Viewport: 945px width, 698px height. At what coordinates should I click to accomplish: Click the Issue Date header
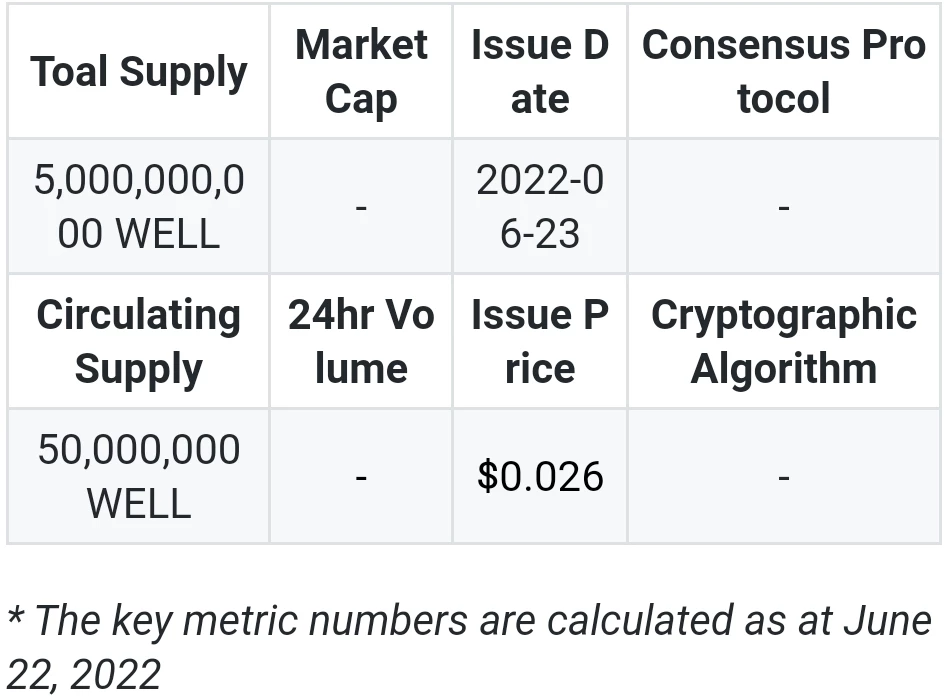click(540, 71)
